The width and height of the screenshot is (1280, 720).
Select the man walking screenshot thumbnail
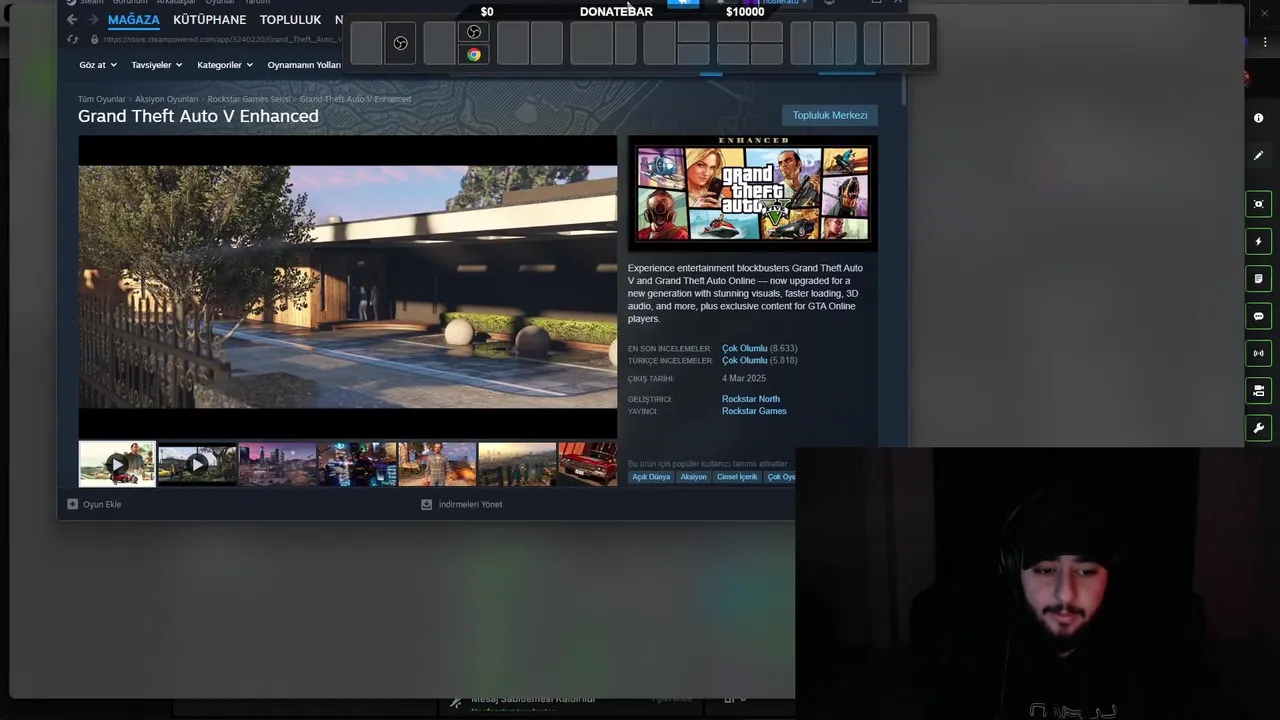point(437,464)
